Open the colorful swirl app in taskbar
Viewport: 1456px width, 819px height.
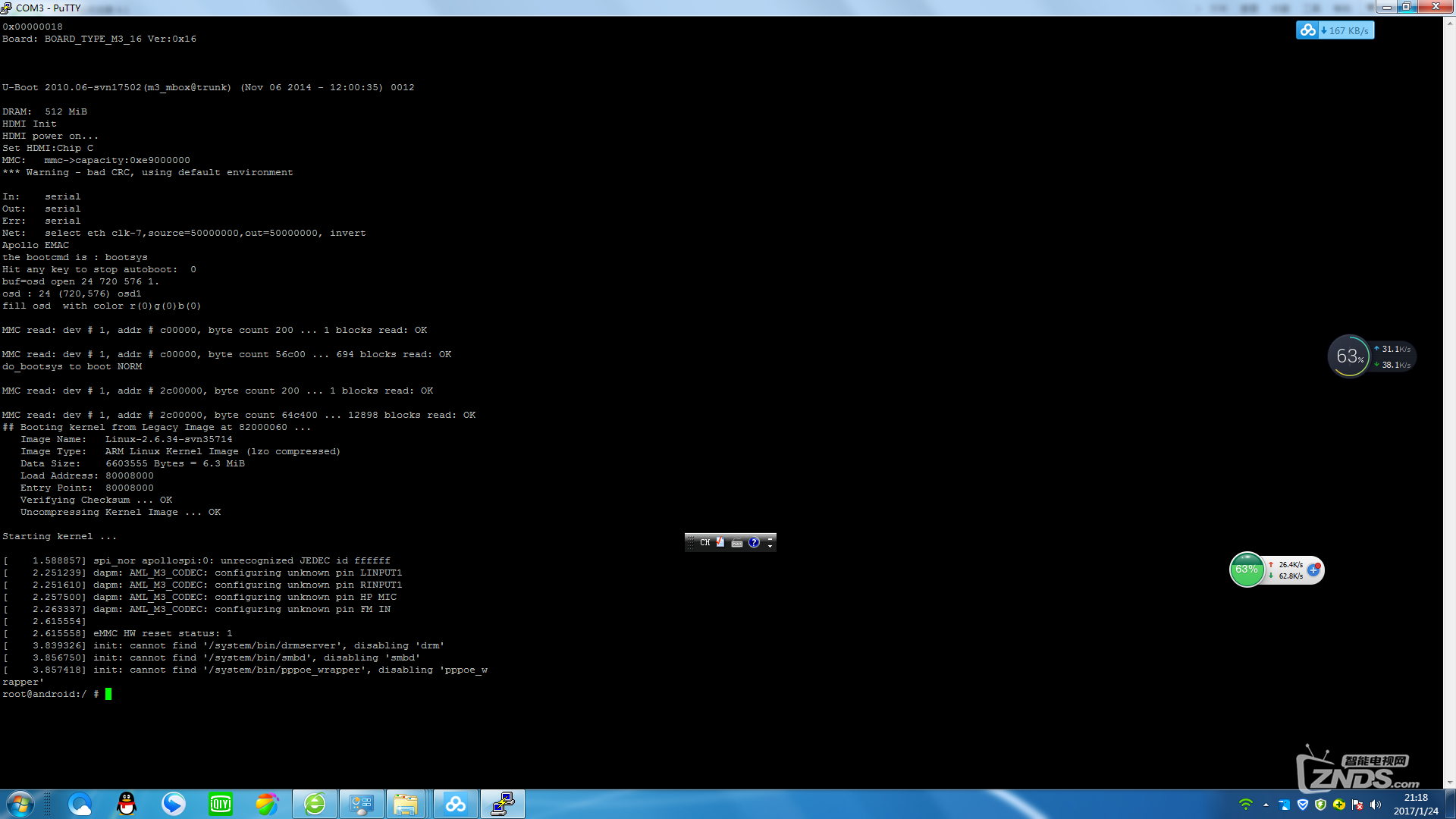tap(267, 804)
